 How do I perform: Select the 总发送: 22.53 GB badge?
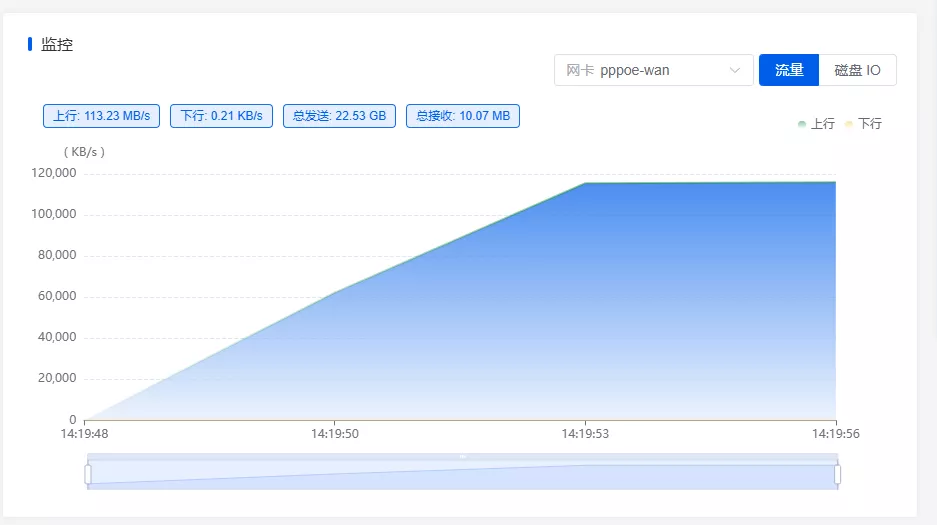339,116
